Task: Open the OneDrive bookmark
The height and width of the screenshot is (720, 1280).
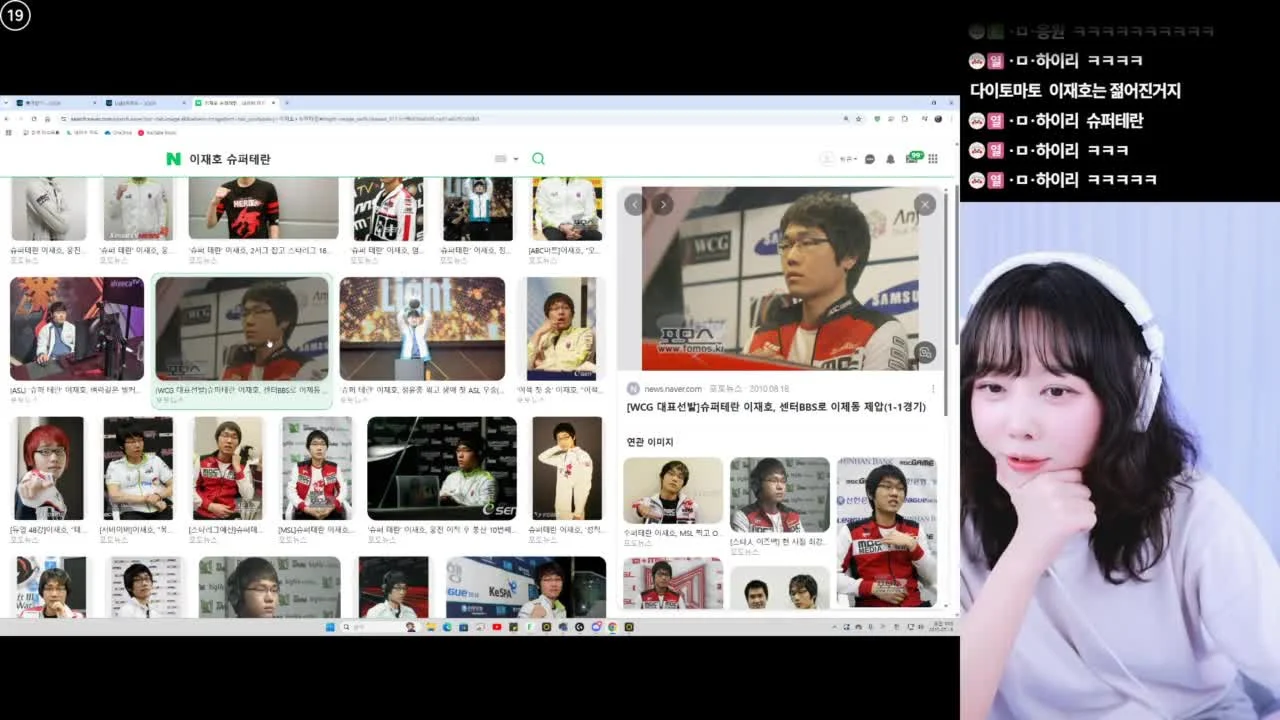Action: pos(118,132)
